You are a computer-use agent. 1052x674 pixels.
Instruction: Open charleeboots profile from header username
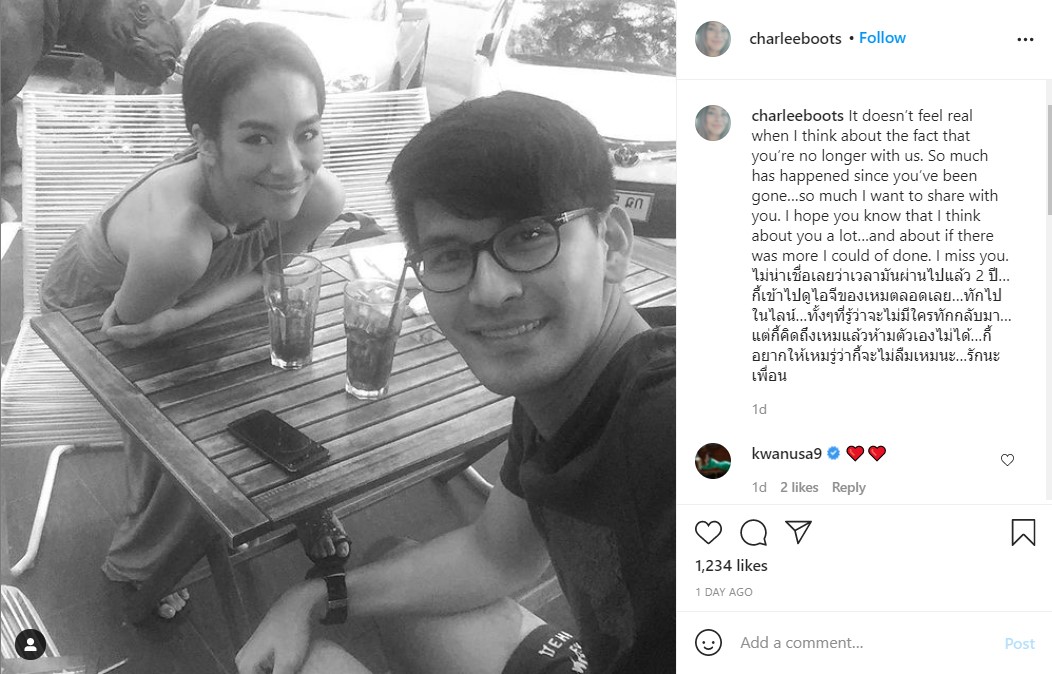pos(795,39)
